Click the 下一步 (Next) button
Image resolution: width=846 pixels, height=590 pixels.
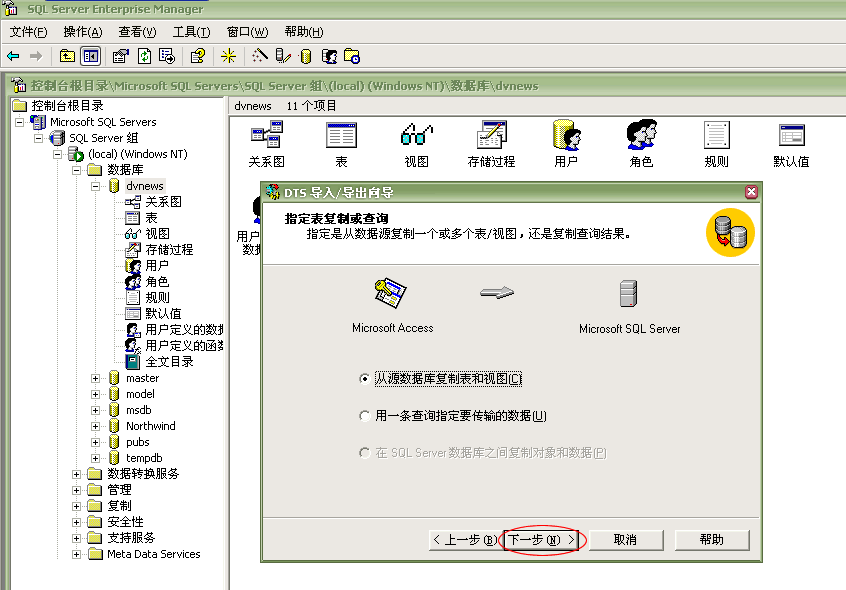[541, 538]
